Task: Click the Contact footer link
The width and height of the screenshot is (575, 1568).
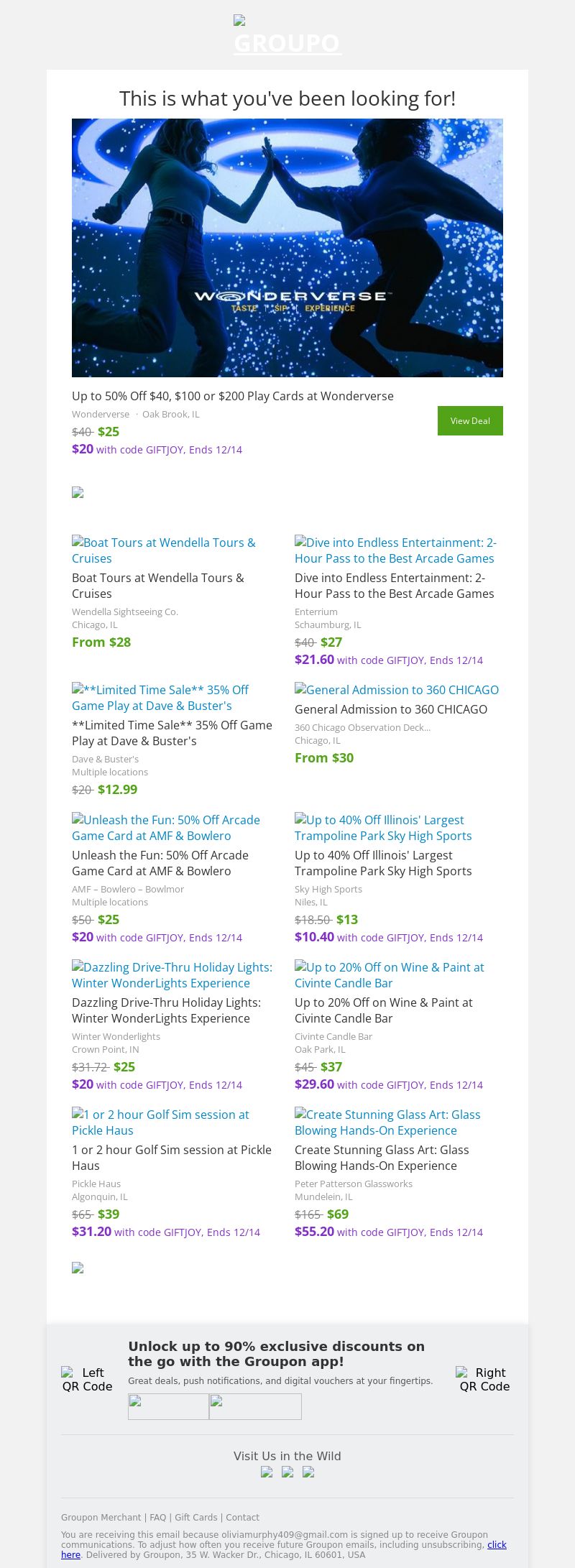Action: tap(242, 1517)
